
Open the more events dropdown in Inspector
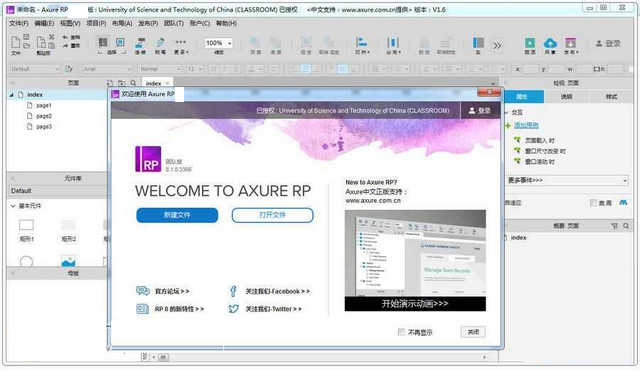pos(567,180)
